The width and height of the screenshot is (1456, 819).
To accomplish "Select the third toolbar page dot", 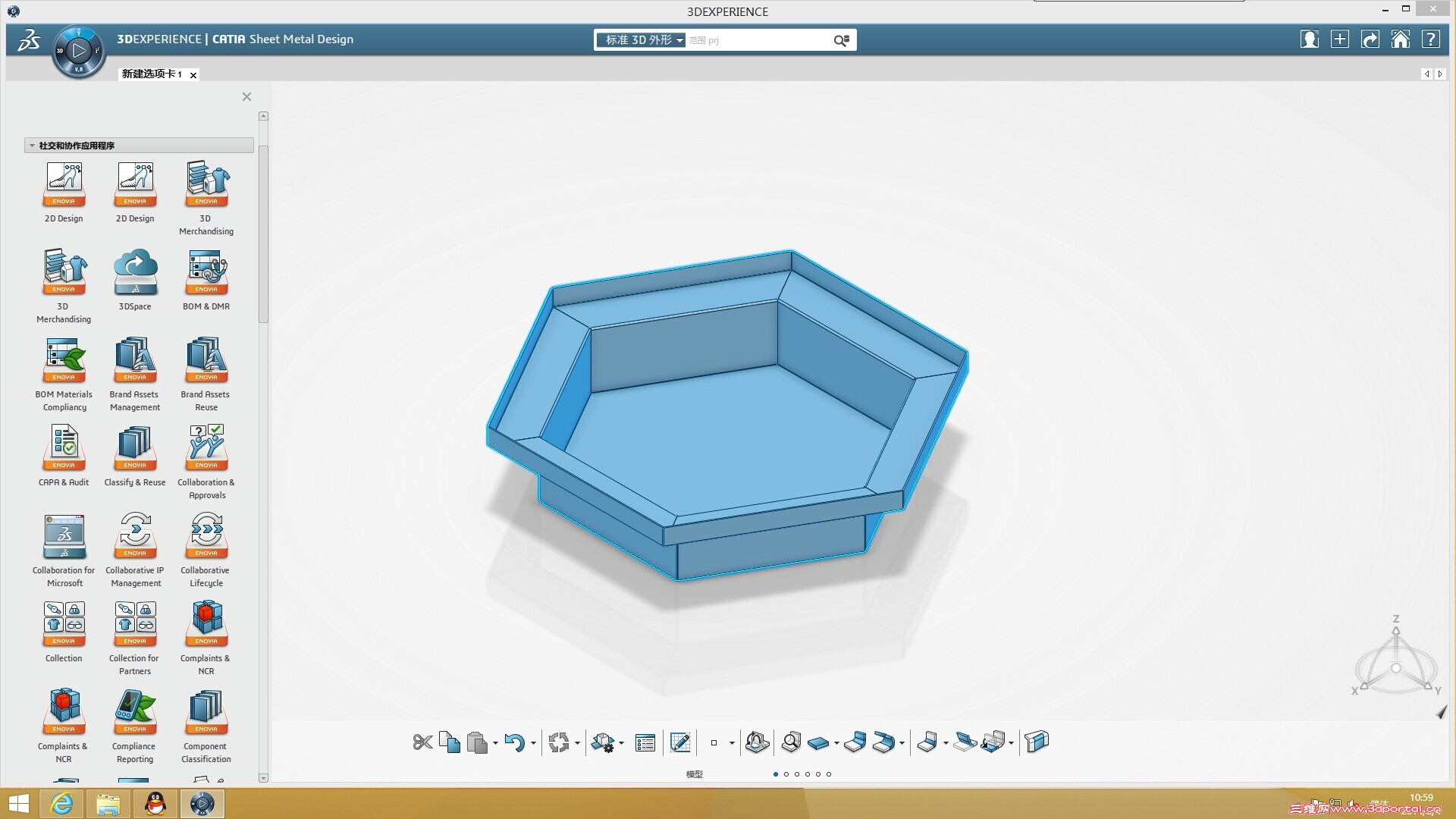I will coord(797,774).
